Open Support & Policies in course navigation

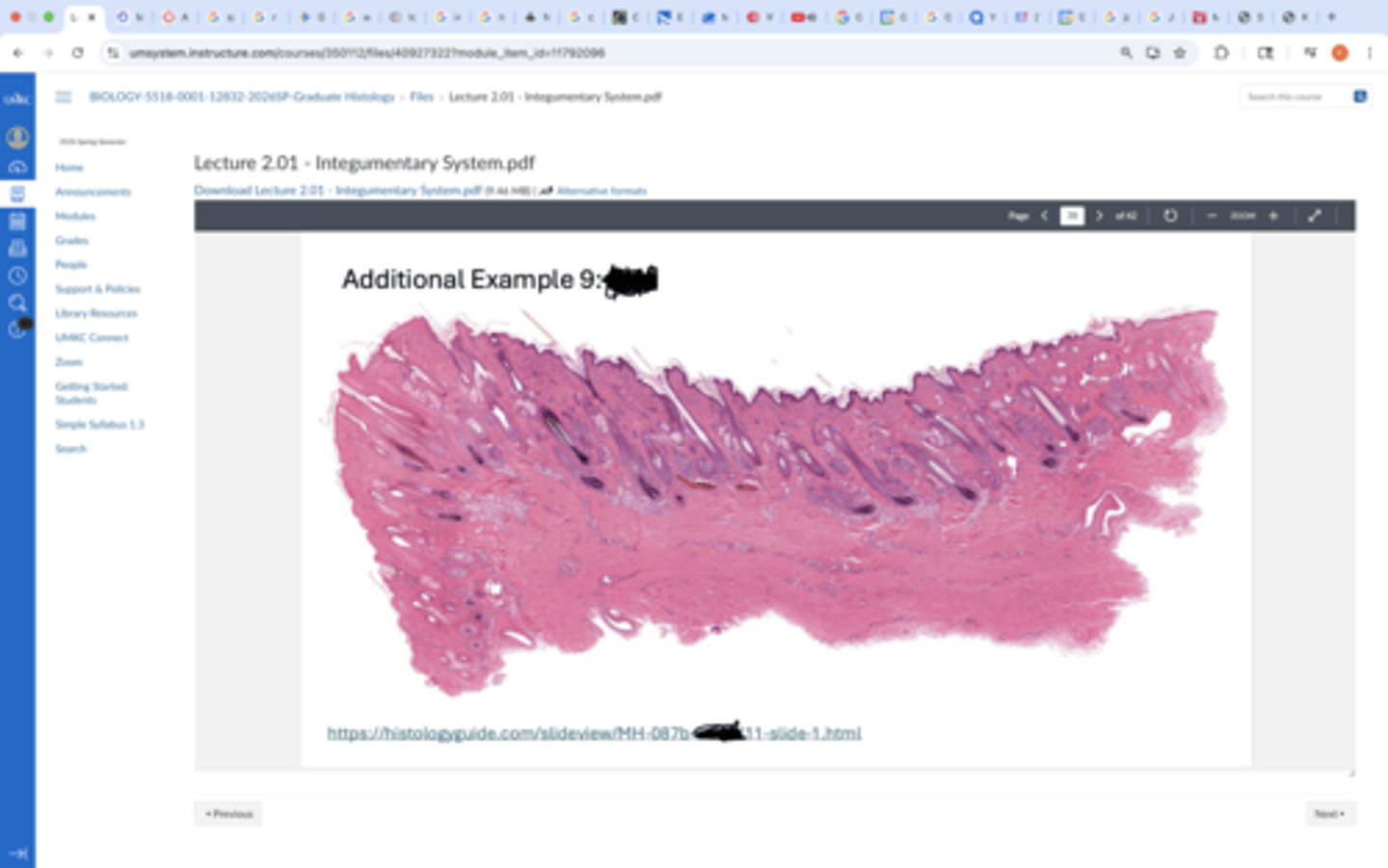[x=97, y=289]
